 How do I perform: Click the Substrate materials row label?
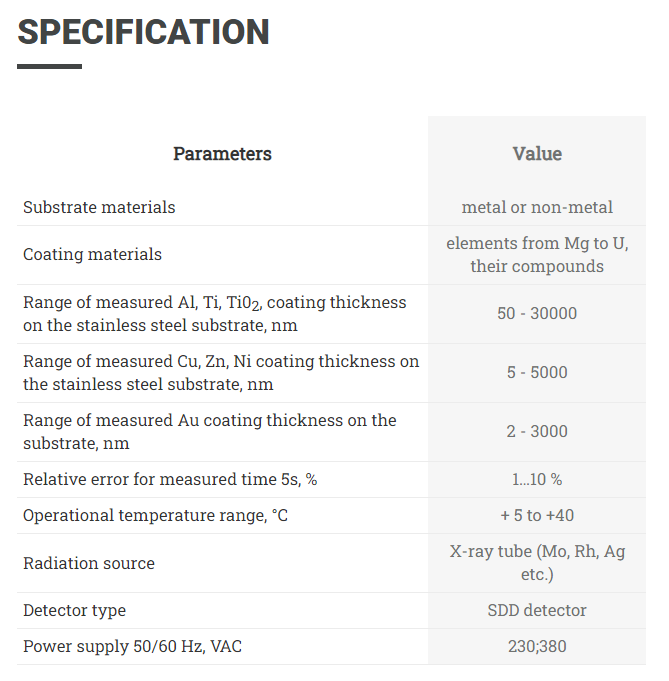[99, 208]
